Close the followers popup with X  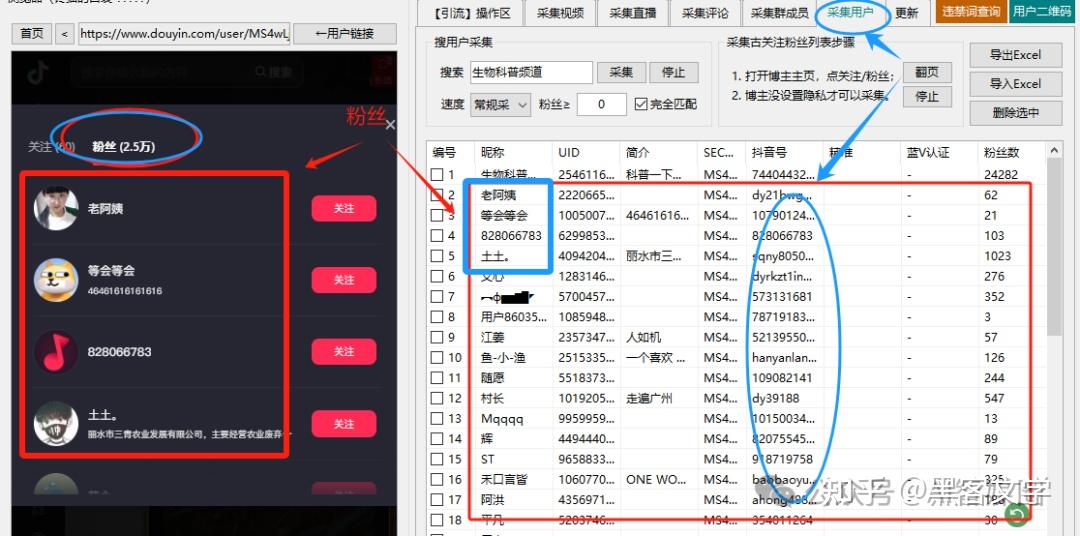[391, 125]
